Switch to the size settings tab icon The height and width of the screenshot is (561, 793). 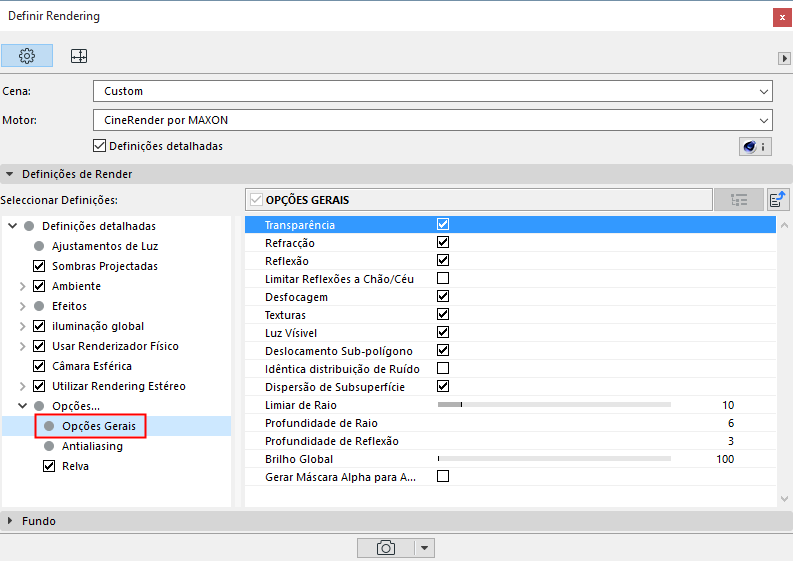(79, 56)
